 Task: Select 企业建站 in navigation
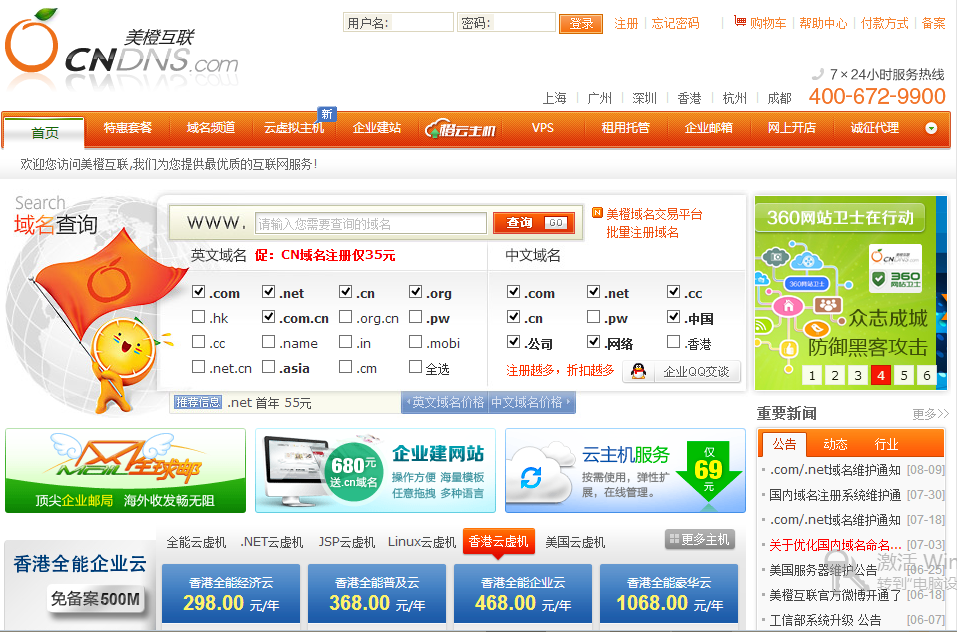(377, 128)
